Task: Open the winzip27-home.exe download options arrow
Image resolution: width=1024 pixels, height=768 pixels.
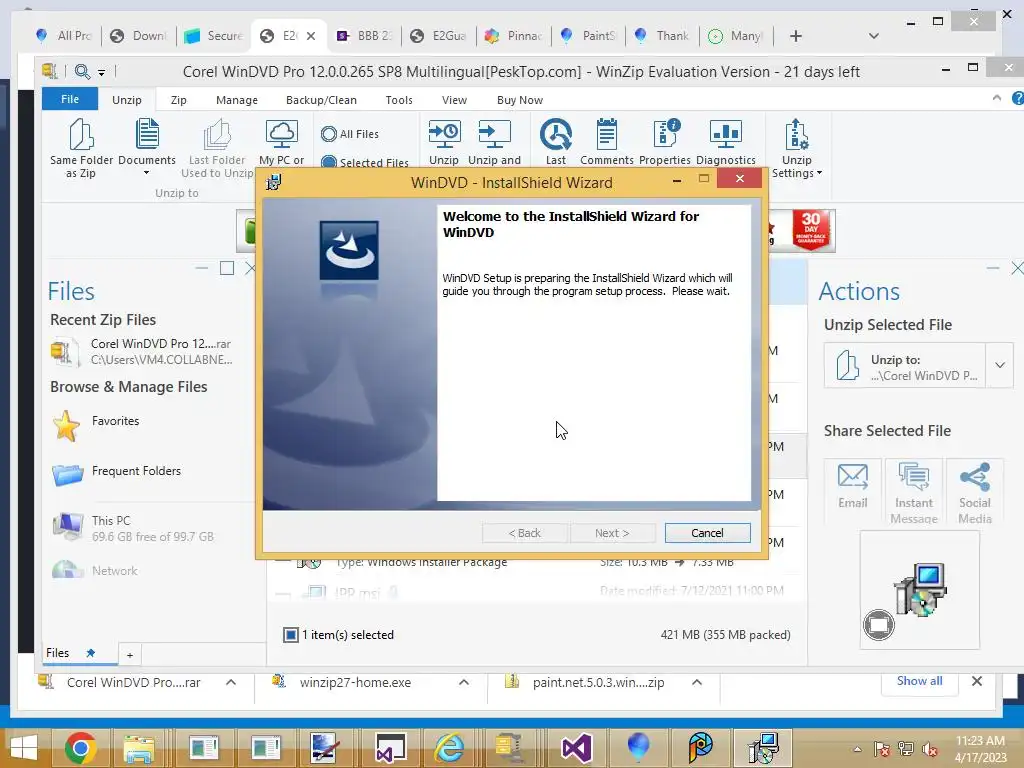Action: 464,682
